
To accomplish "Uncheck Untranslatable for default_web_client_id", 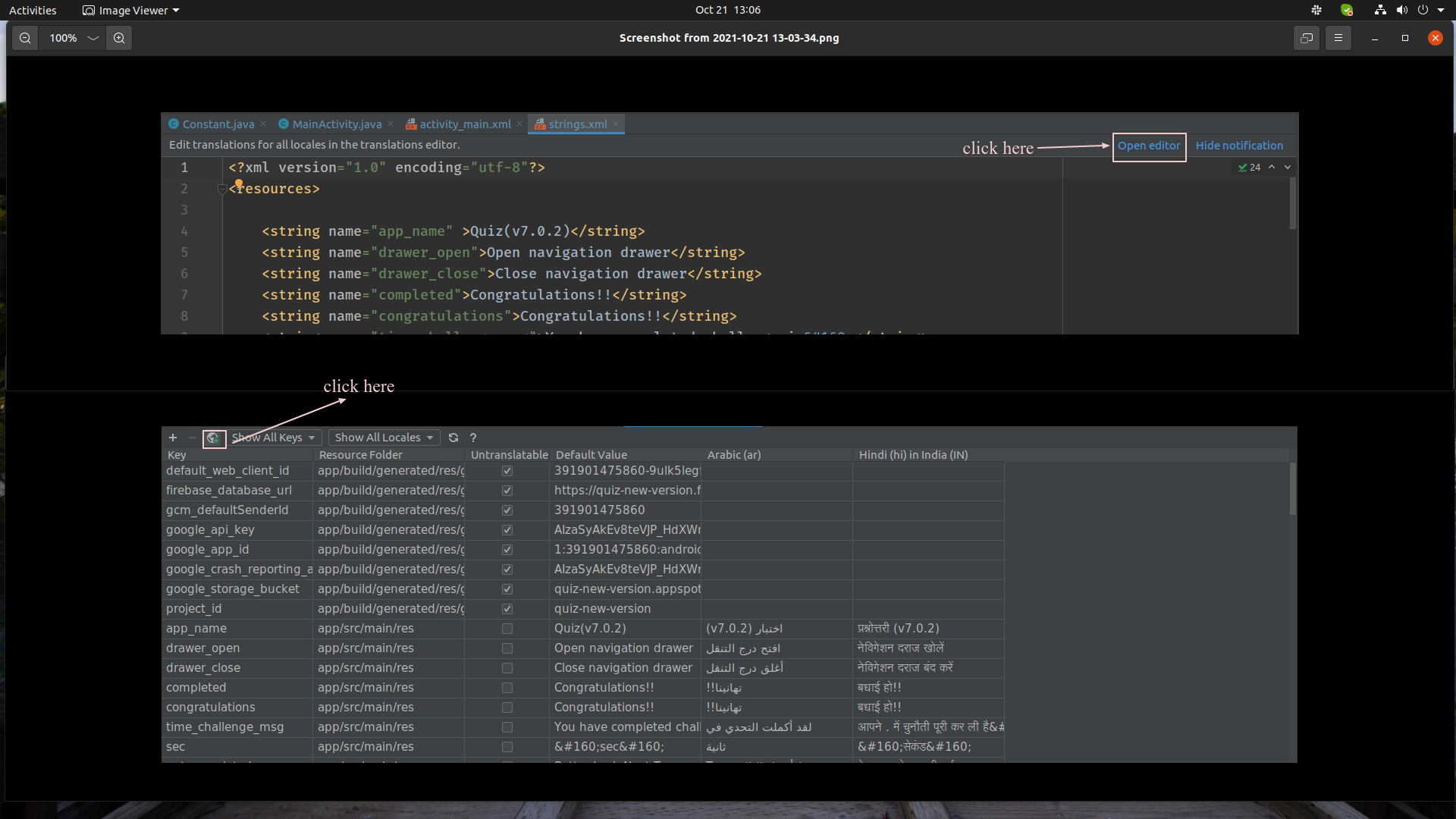I will tap(507, 471).
